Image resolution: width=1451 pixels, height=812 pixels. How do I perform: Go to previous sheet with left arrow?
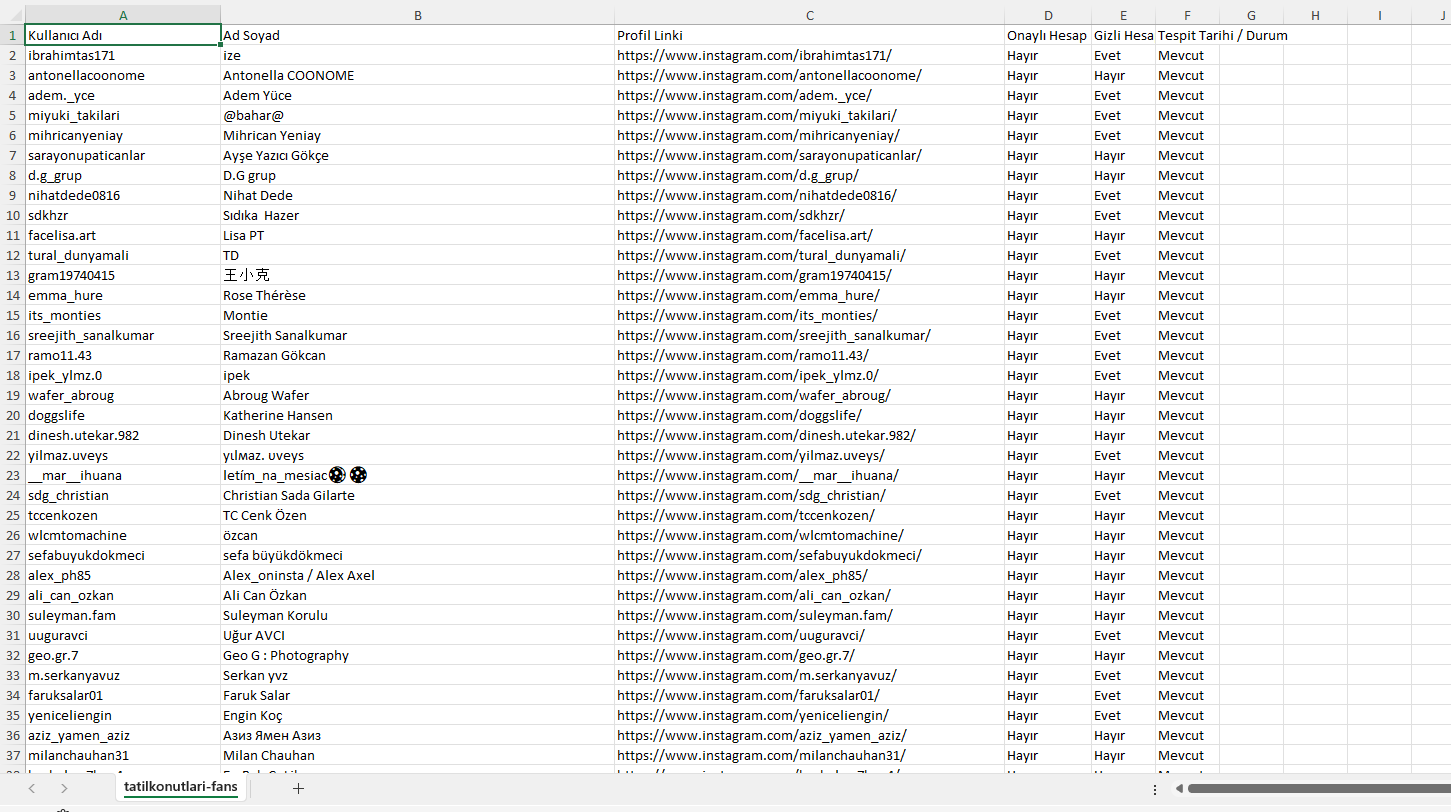click(32, 788)
